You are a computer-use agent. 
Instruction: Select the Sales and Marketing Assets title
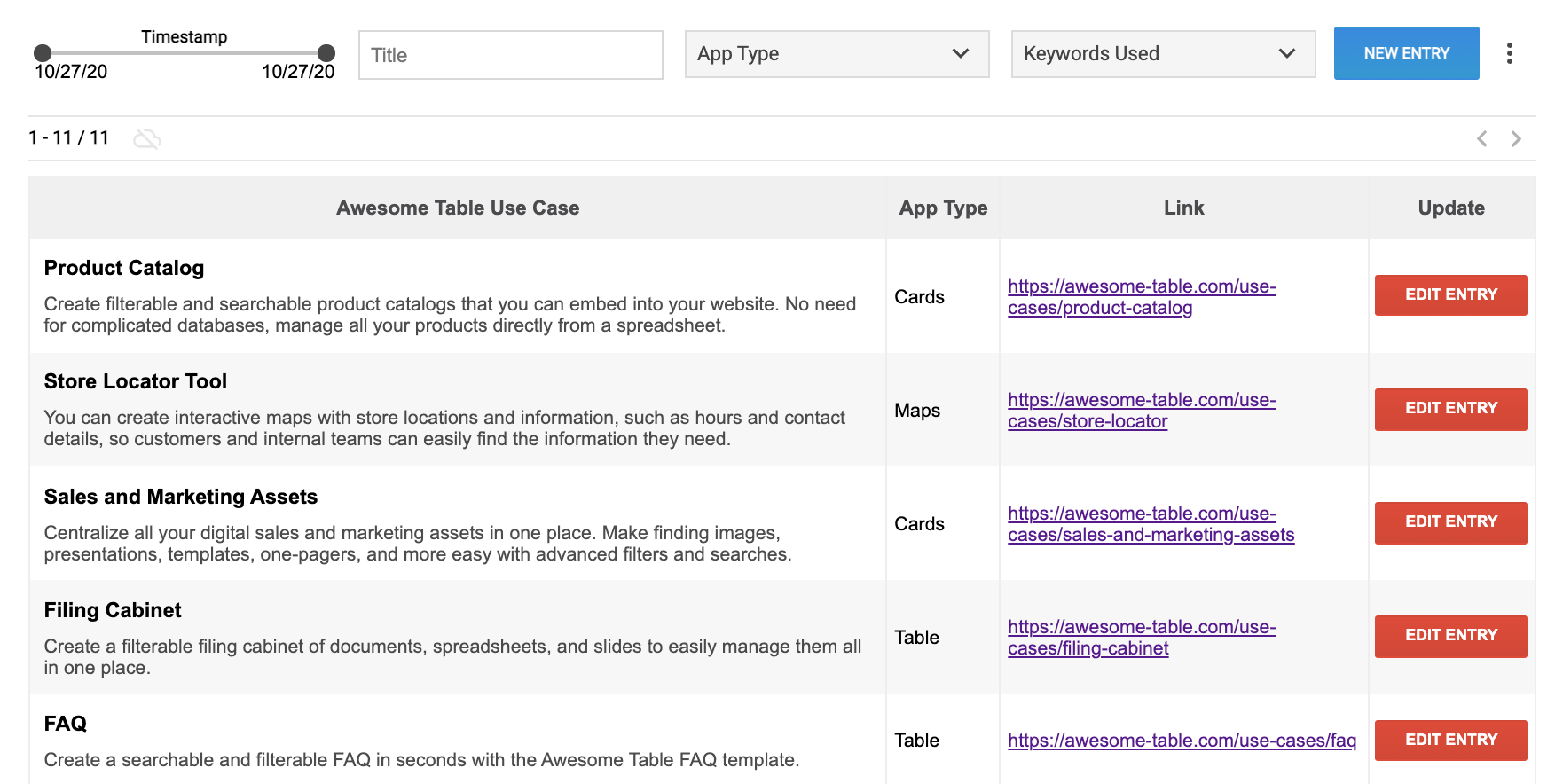click(181, 497)
